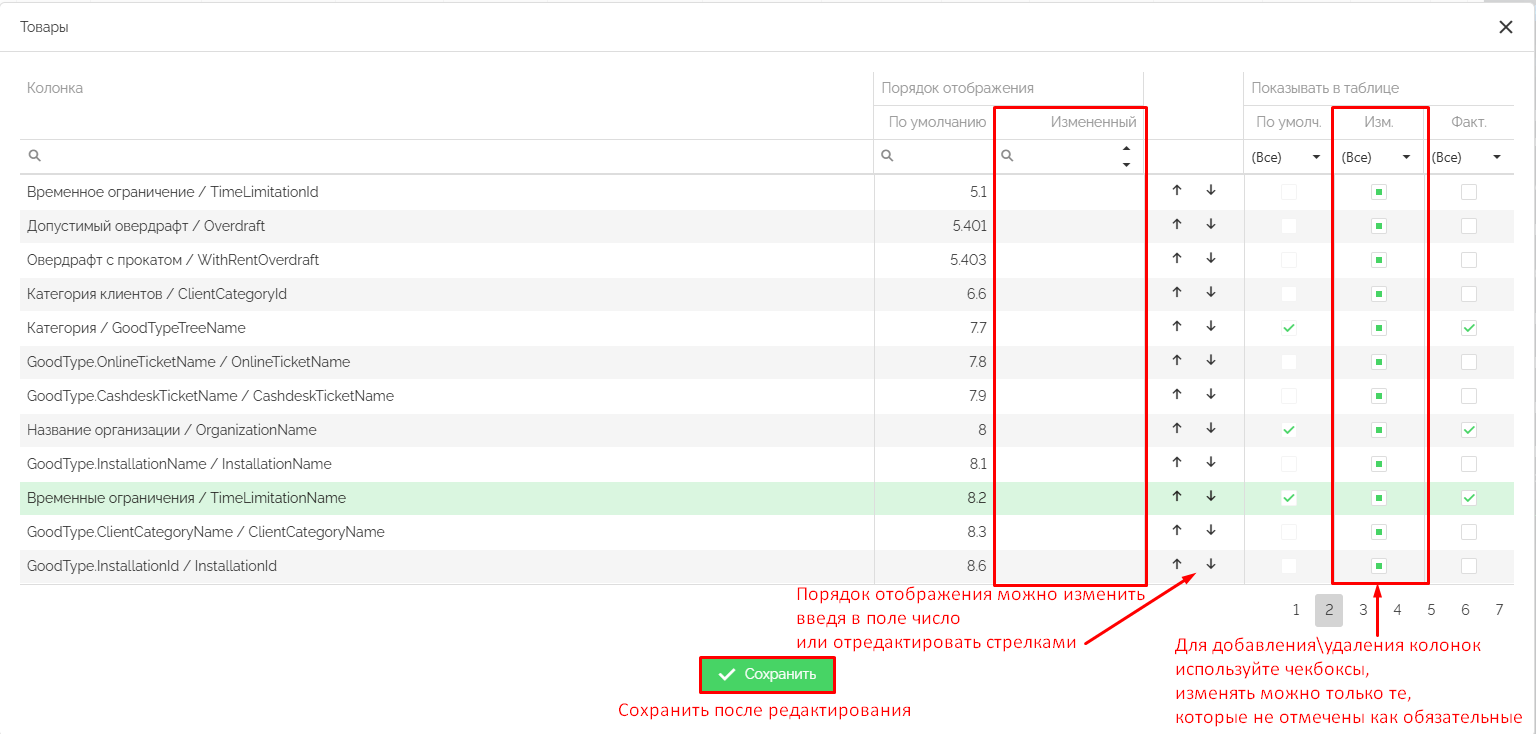
Task: Click up arrow for GoodTypeTreeName row
Action: pos(1177,327)
